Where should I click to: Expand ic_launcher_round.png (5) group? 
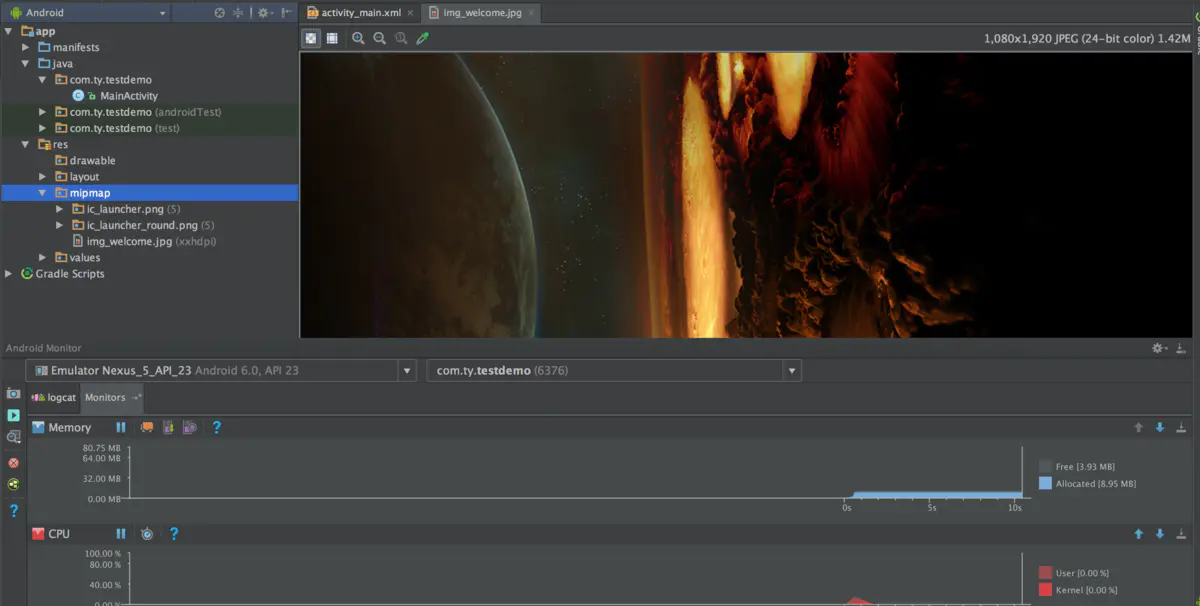point(60,225)
